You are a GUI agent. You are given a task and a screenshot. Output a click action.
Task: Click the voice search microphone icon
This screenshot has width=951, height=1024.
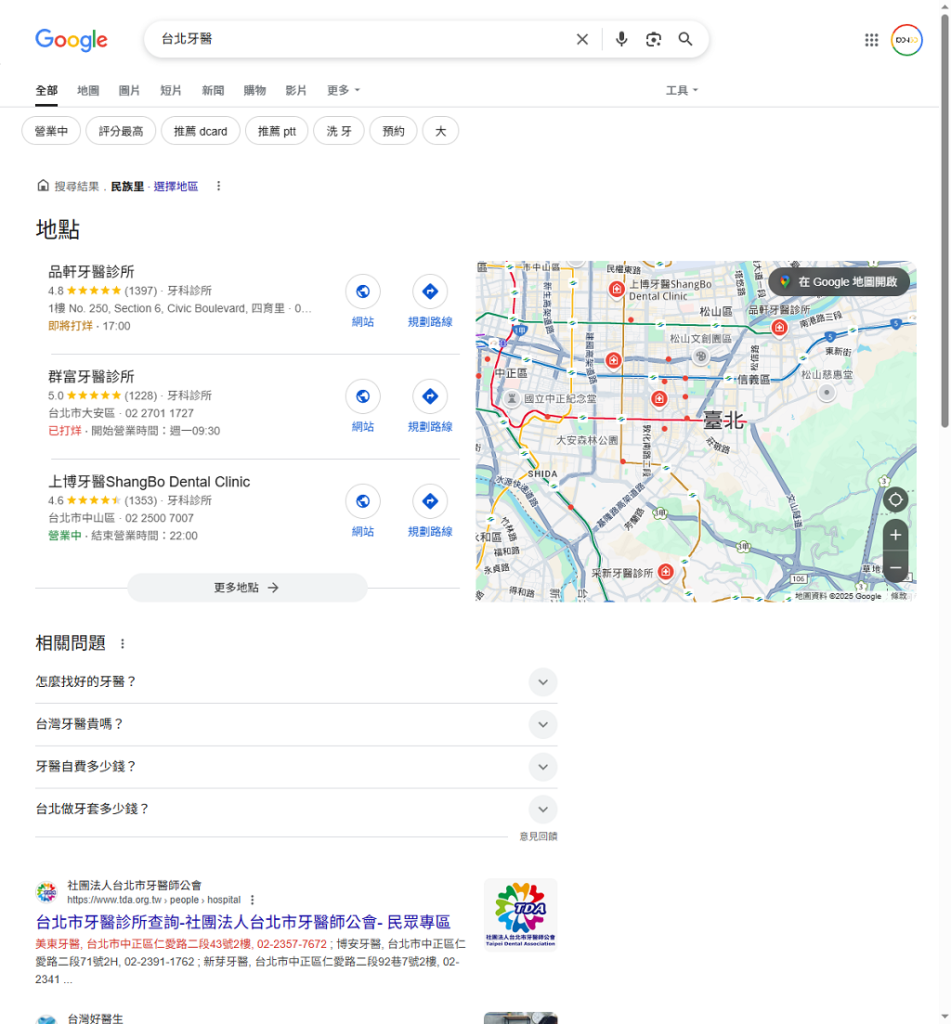[621, 39]
